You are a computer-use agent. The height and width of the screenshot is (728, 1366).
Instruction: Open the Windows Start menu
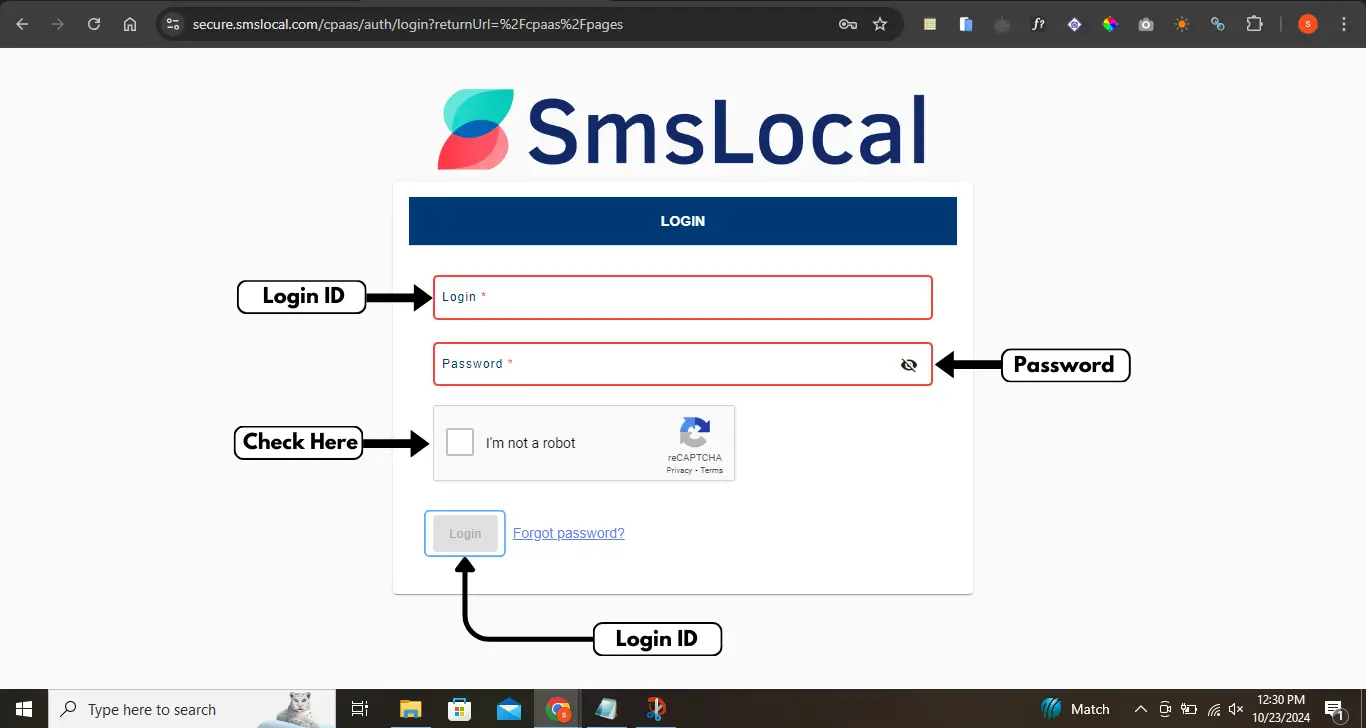(24, 709)
